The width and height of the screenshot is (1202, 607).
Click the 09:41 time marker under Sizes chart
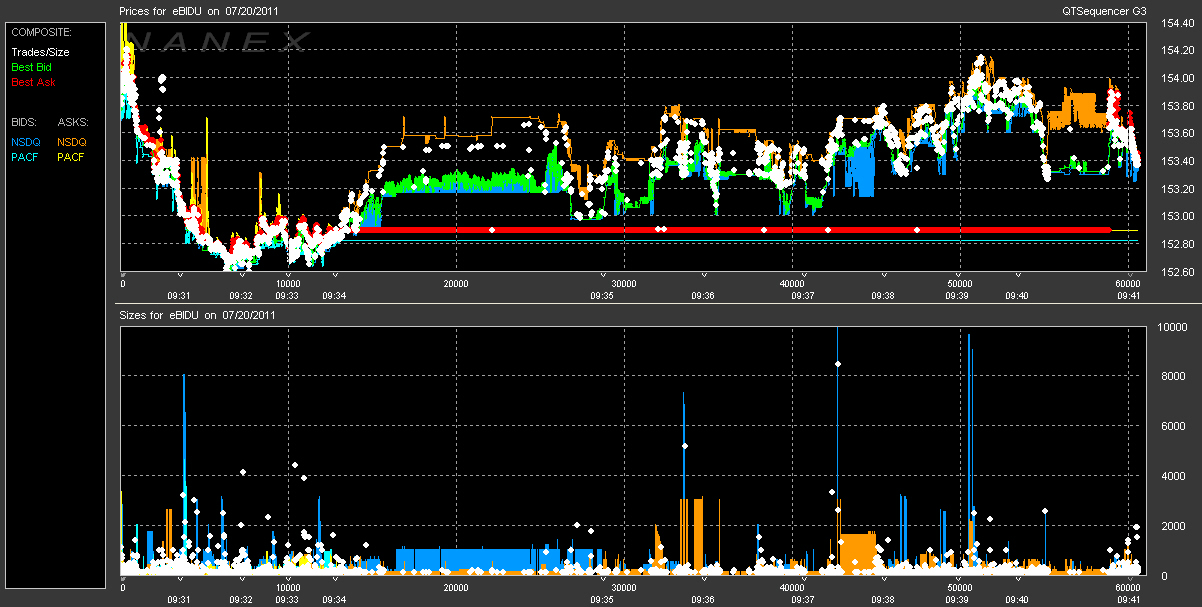tap(1129, 600)
